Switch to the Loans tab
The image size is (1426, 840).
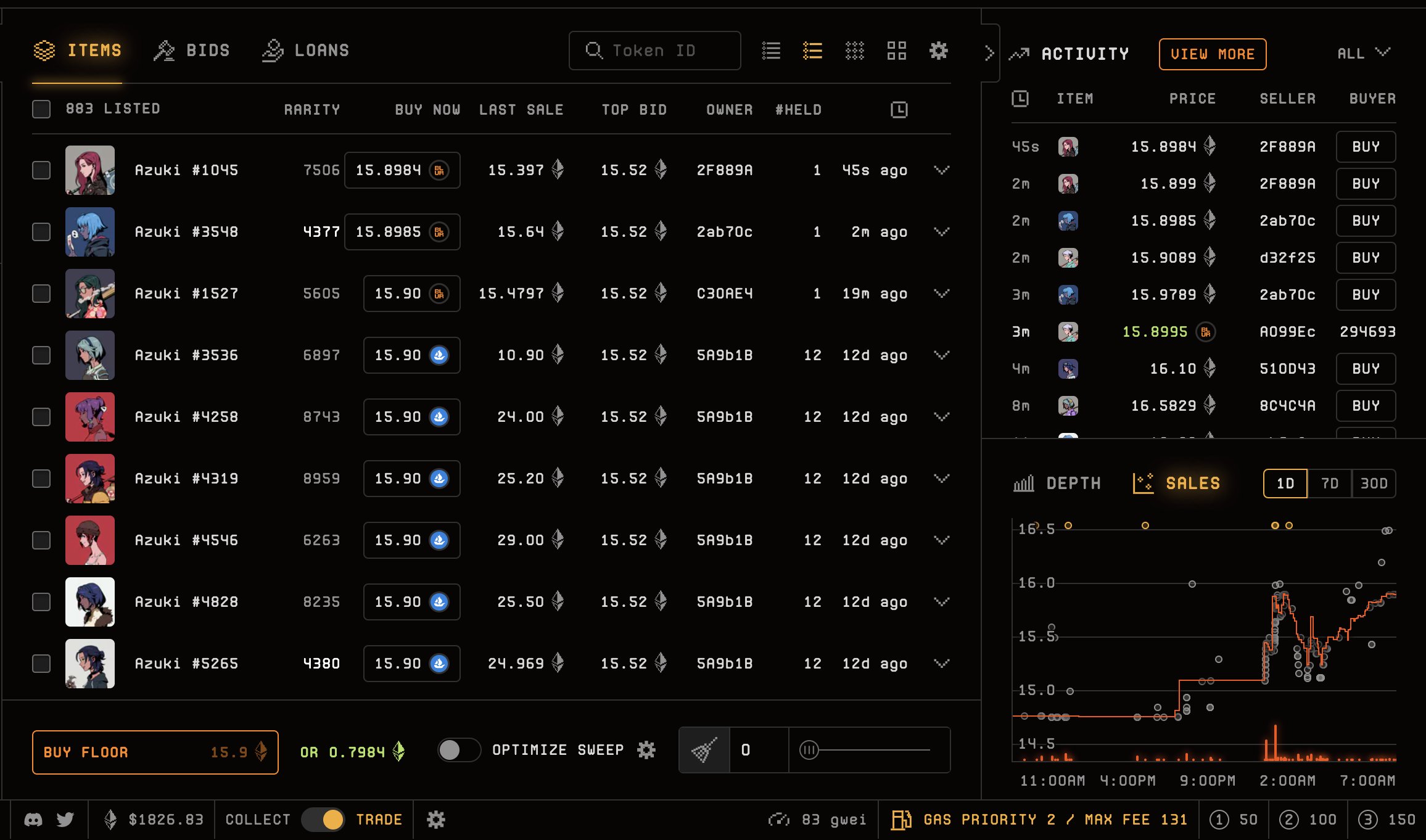coord(305,51)
